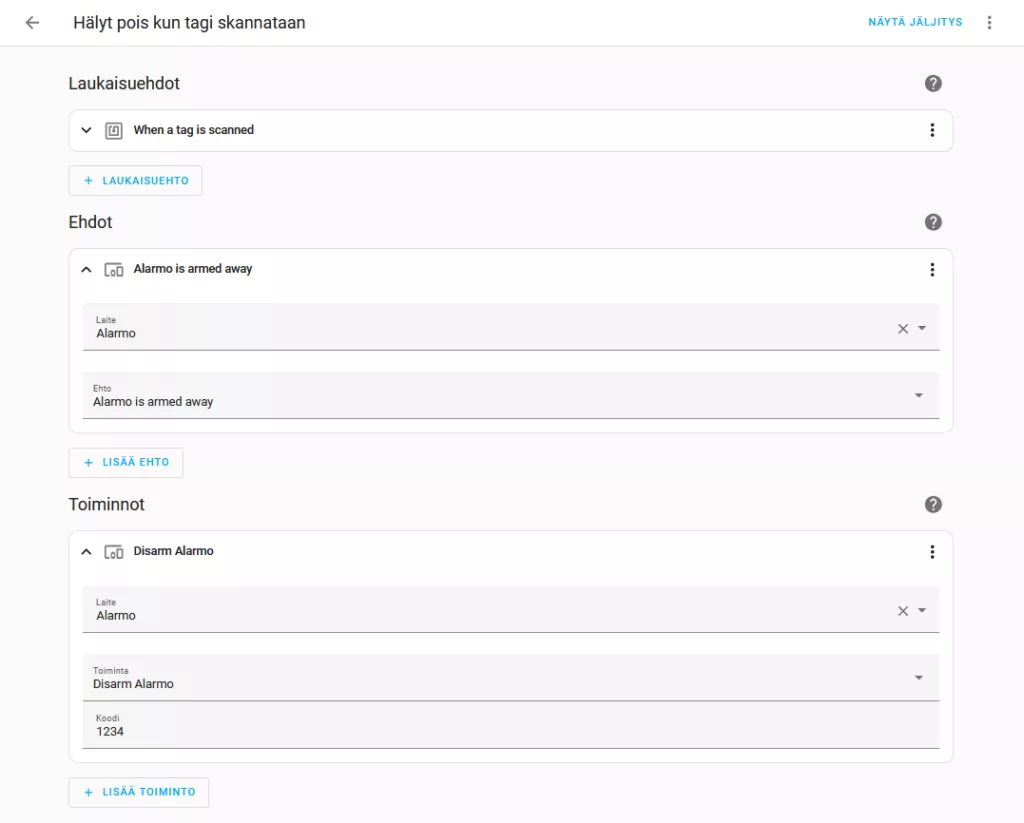Viewport: 1024px width, 823px height.
Task: Add an action with LISÄÄ TOIMINTO
Action: pyautogui.click(x=139, y=792)
